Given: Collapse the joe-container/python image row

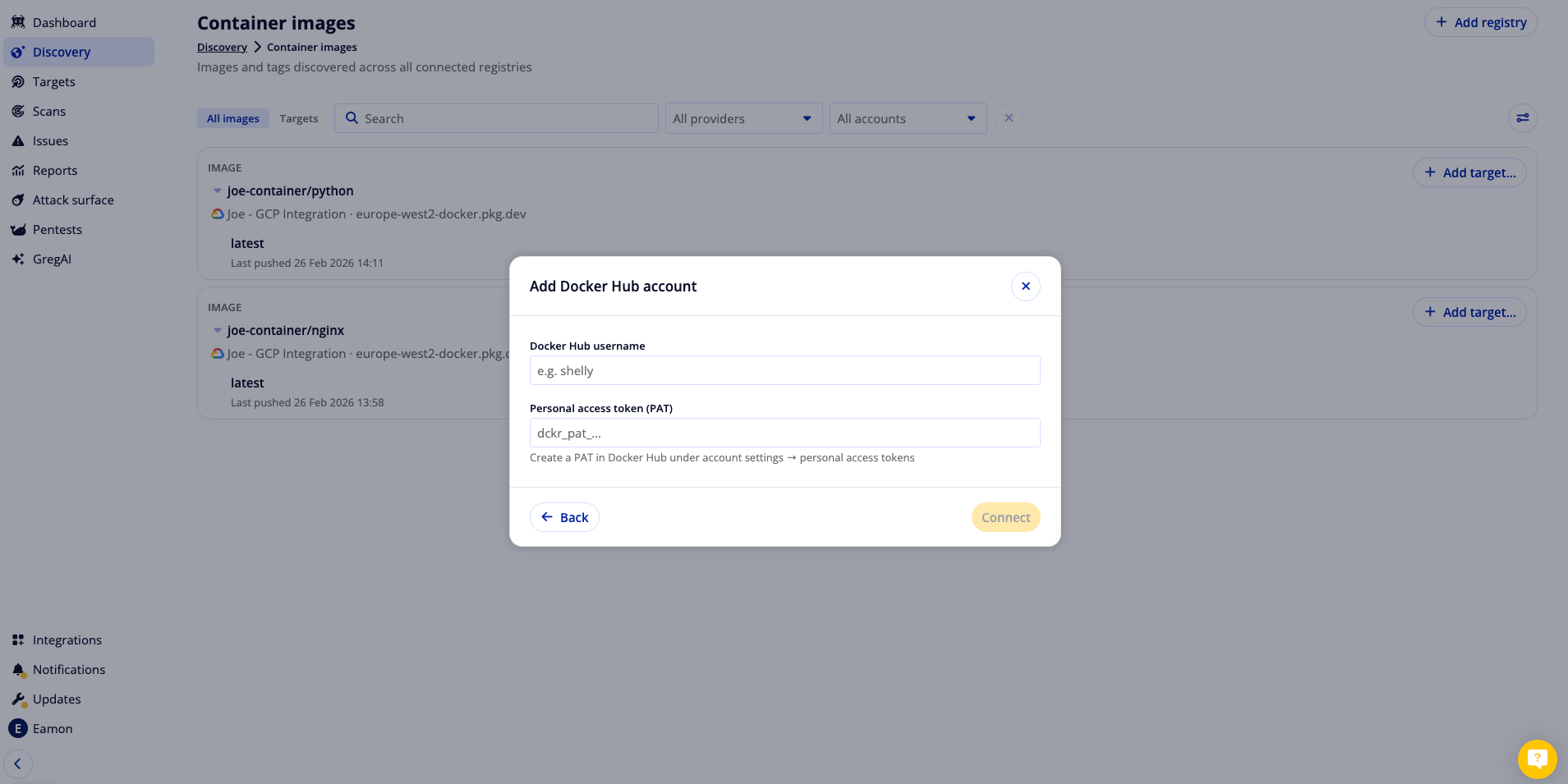Looking at the screenshot, I should point(218,190).
